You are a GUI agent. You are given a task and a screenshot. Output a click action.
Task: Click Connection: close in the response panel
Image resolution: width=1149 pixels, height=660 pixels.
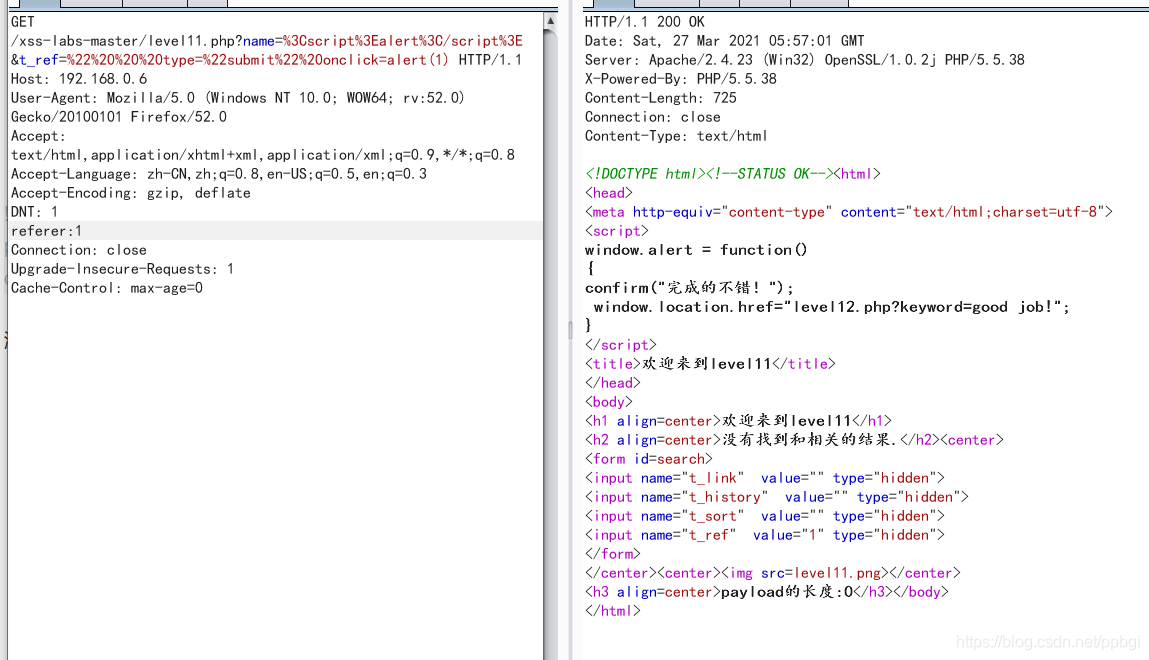653,117
